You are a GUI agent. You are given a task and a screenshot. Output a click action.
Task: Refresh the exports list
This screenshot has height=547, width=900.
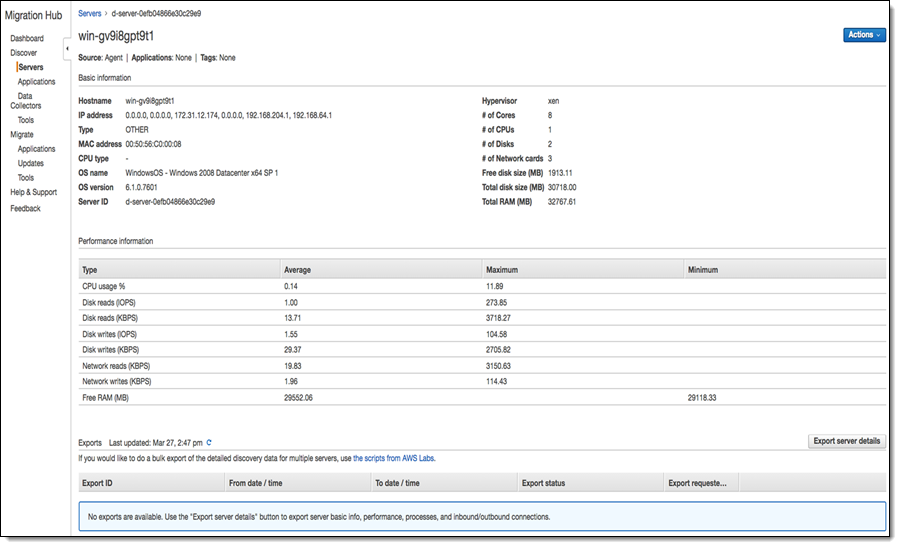pyautogui.click(x=209, y=442)
